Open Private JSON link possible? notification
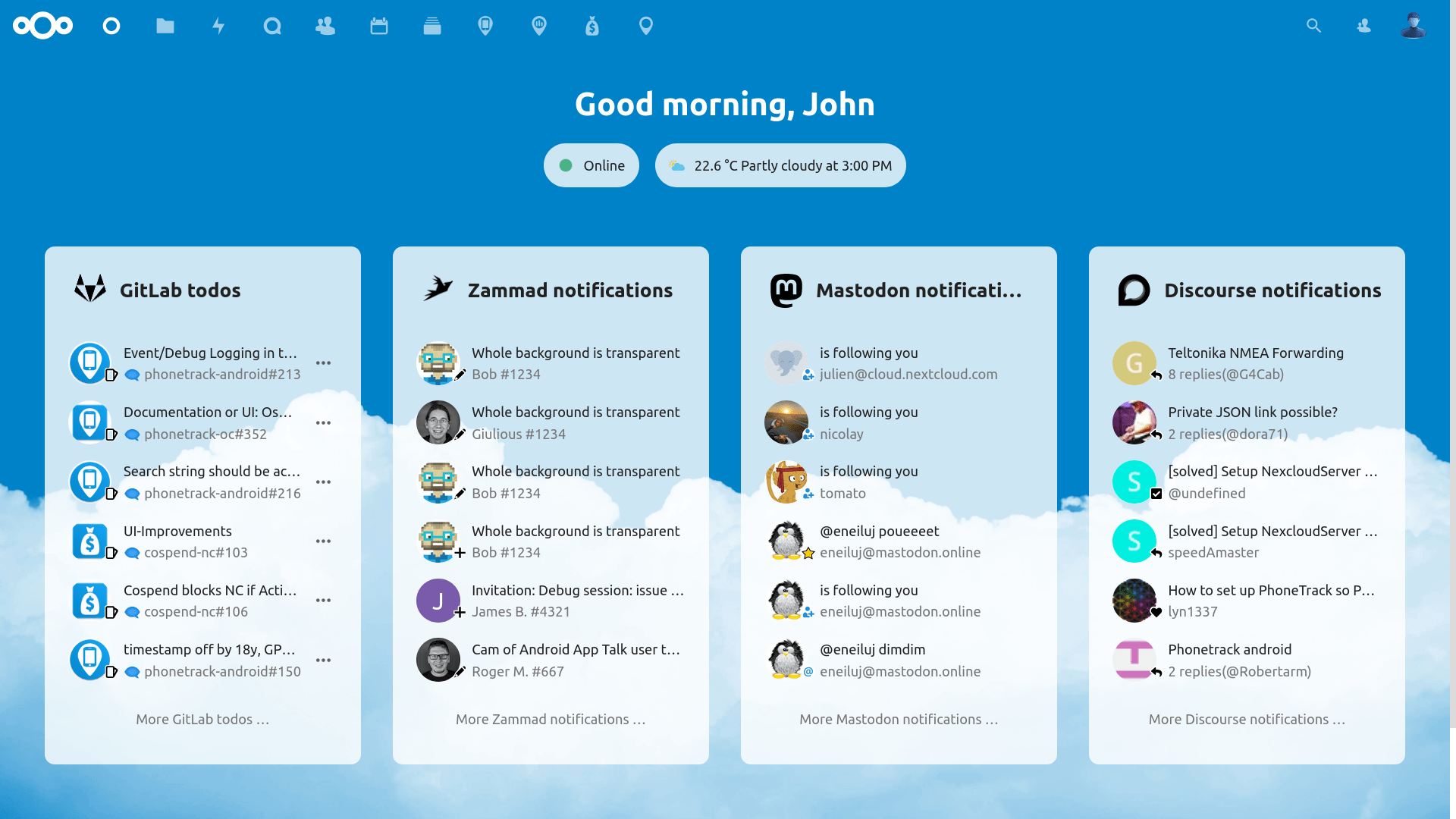 click(1252, 413)
